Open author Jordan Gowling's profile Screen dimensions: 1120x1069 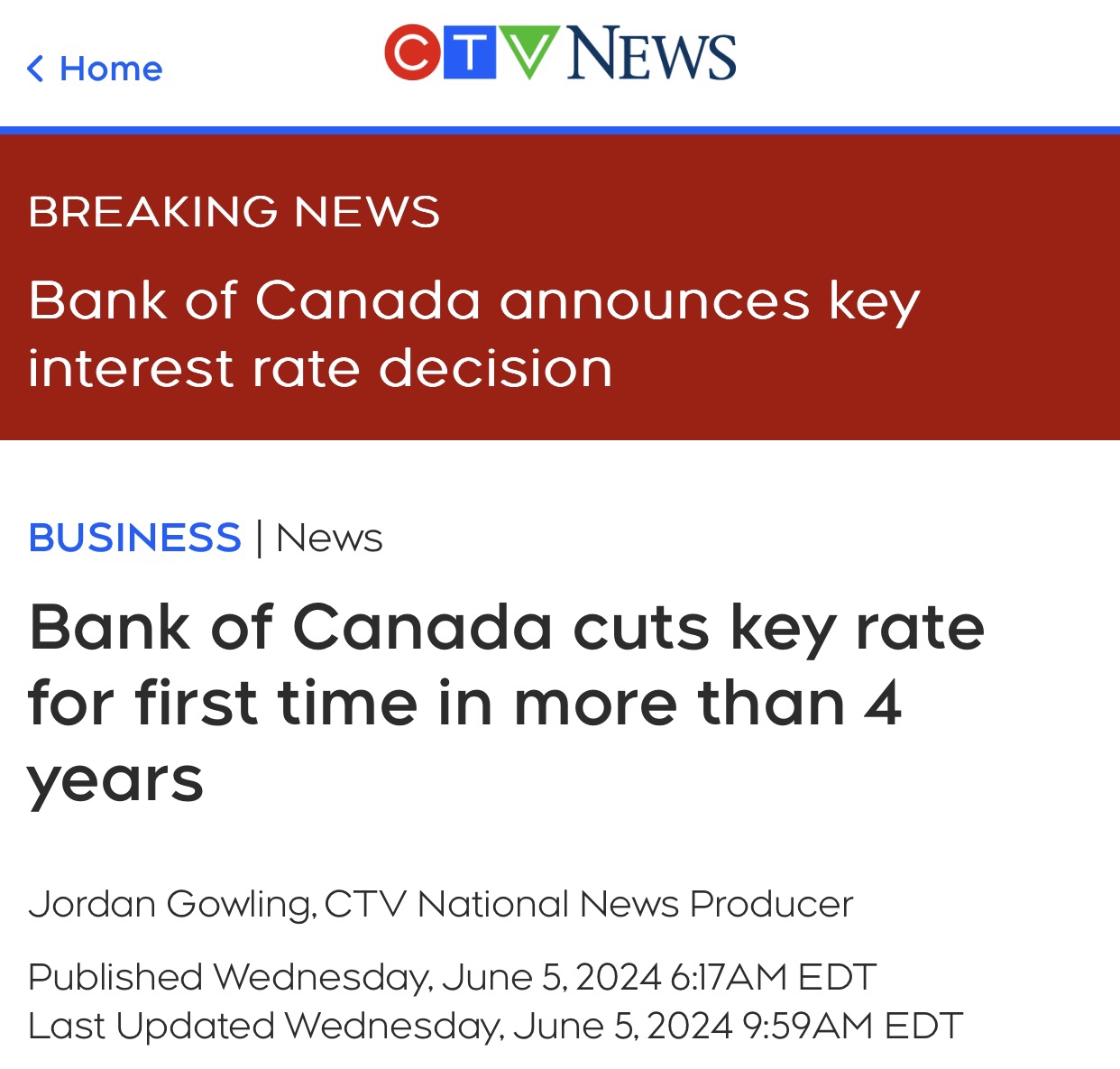172,904
